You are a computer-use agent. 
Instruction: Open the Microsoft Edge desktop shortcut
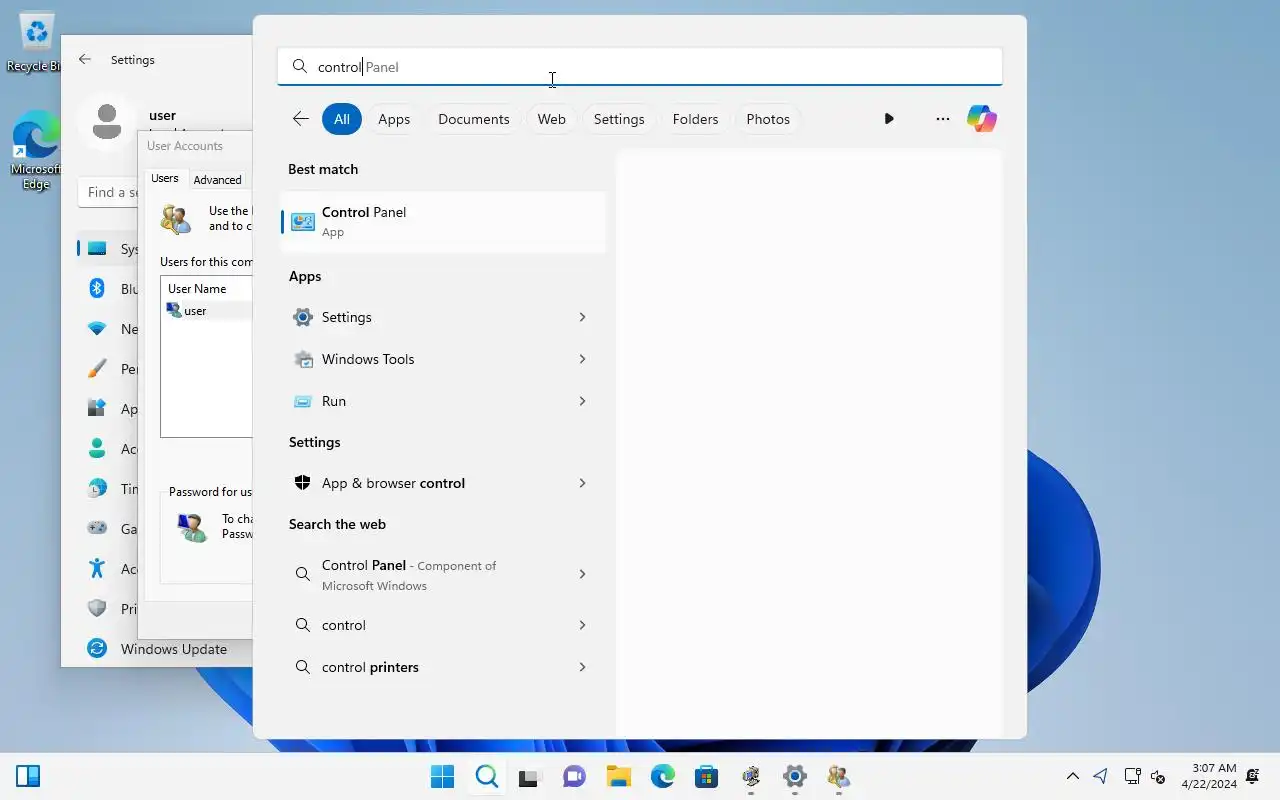(35, 149)
